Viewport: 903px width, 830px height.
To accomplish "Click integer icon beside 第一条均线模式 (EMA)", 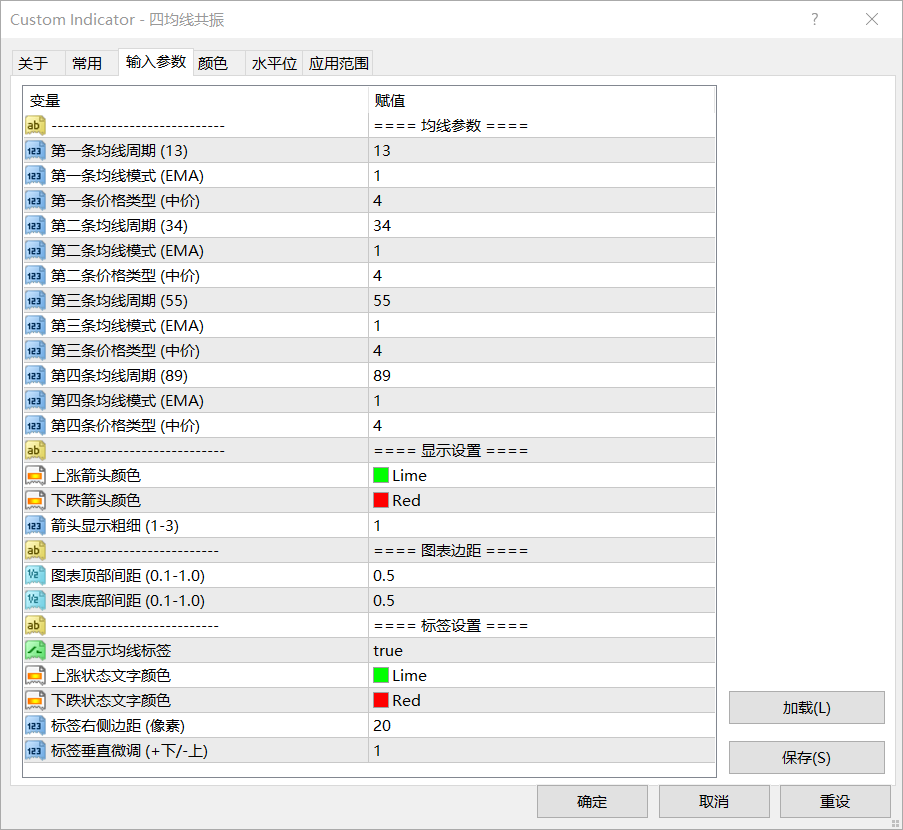I will (35, 176).
